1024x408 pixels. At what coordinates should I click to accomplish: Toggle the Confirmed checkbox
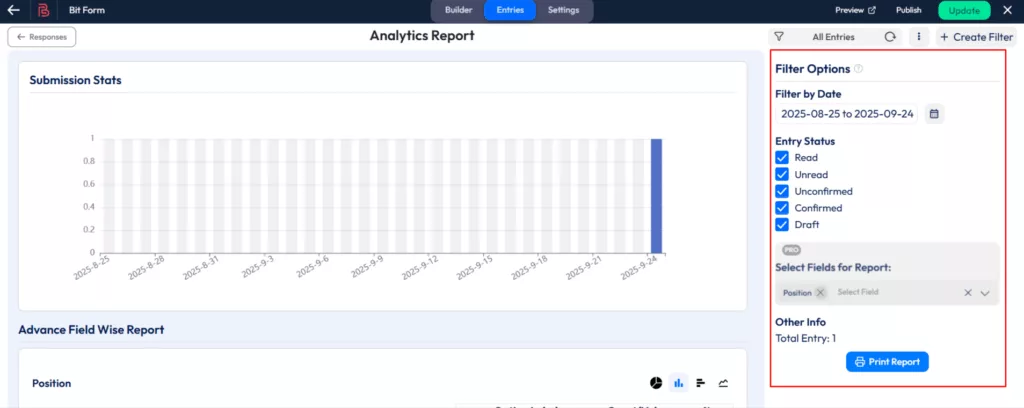(782, 208)
